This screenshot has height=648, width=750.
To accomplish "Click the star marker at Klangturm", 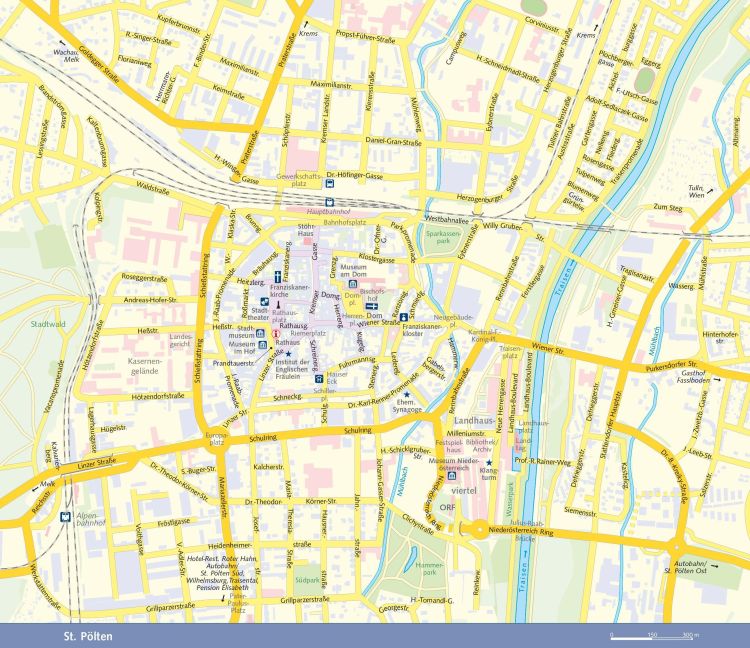I will pyautogui.click(x=489, y=461).
